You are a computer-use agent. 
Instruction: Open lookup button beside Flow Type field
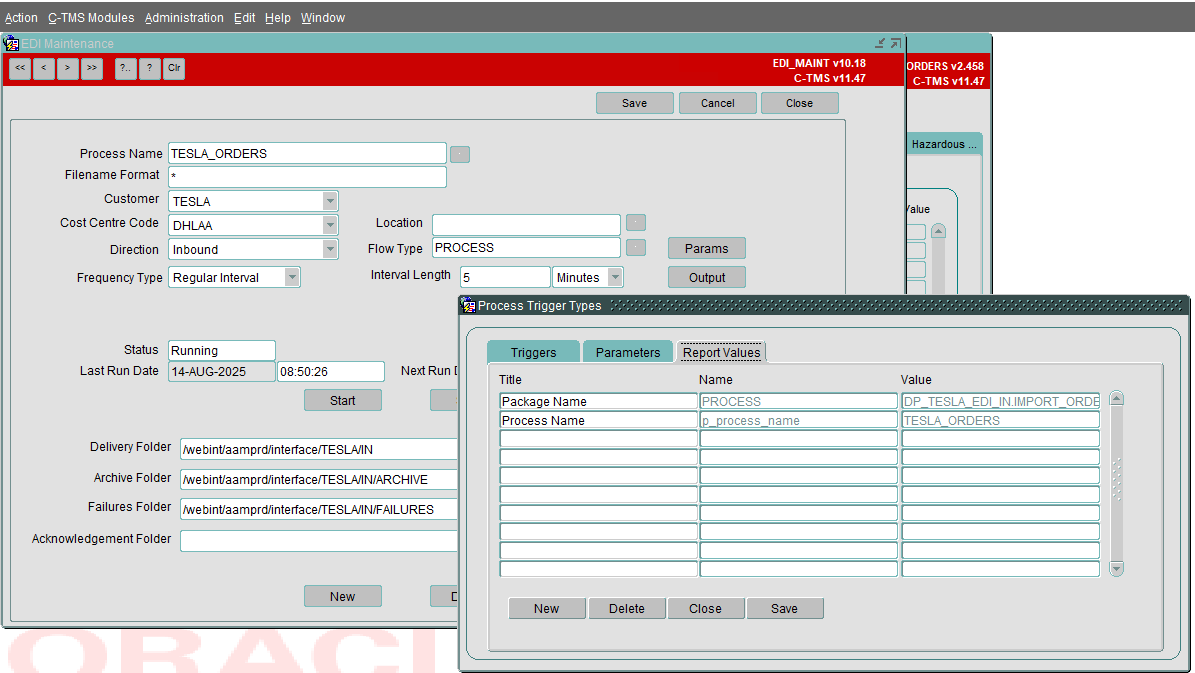636,248
